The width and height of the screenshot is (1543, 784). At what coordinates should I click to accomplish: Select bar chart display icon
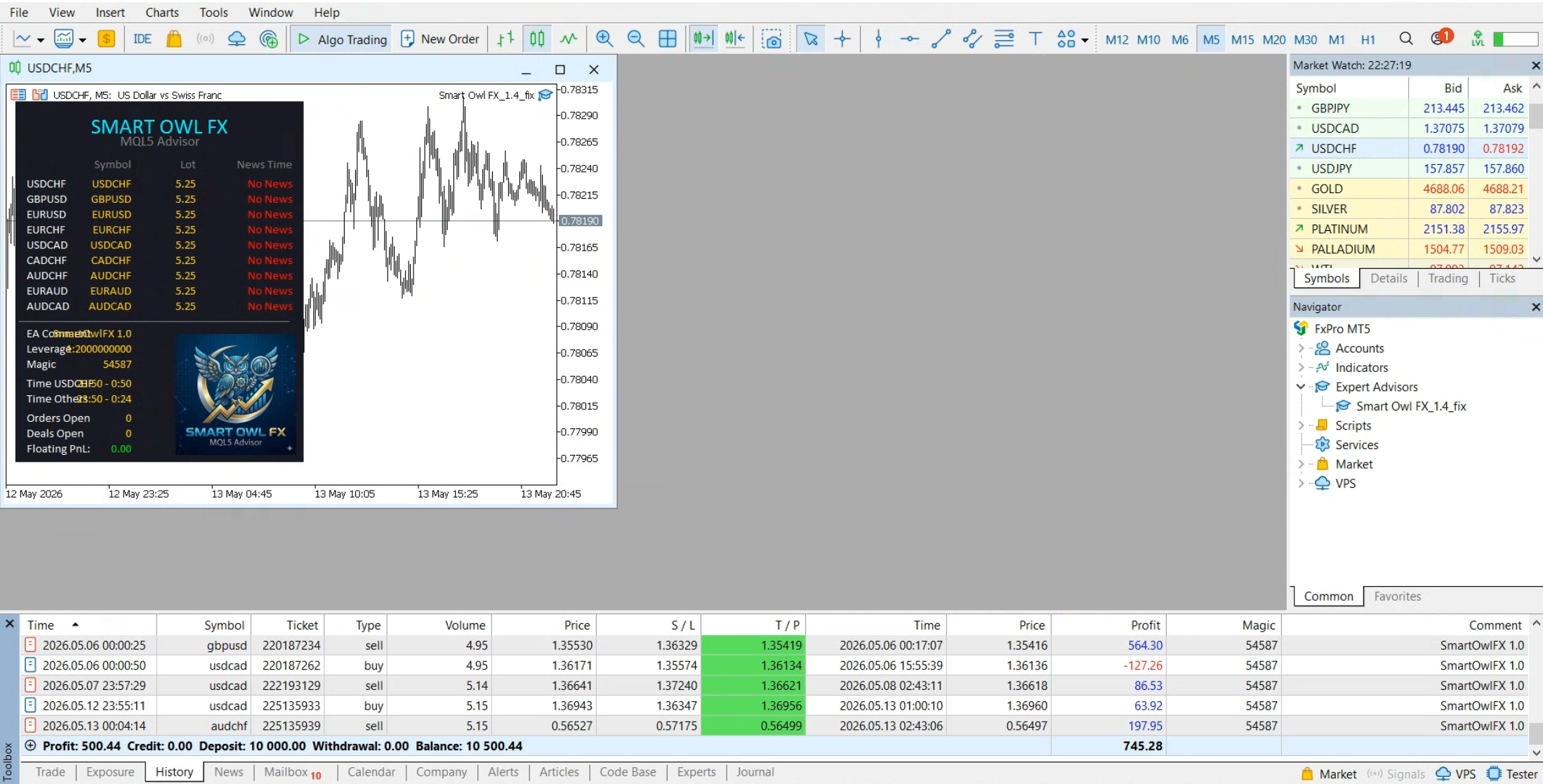click(x=505, y=39)
